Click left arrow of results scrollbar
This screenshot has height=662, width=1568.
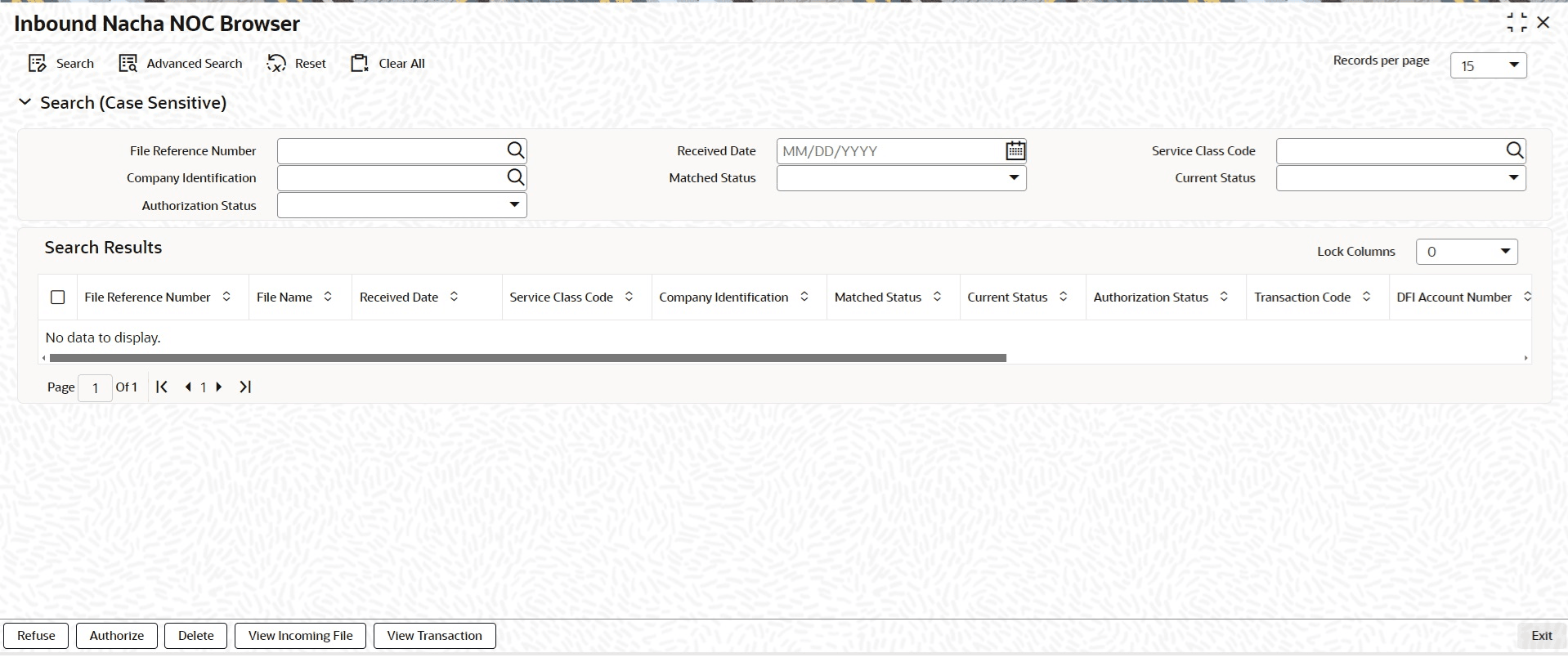coord(43,358)
